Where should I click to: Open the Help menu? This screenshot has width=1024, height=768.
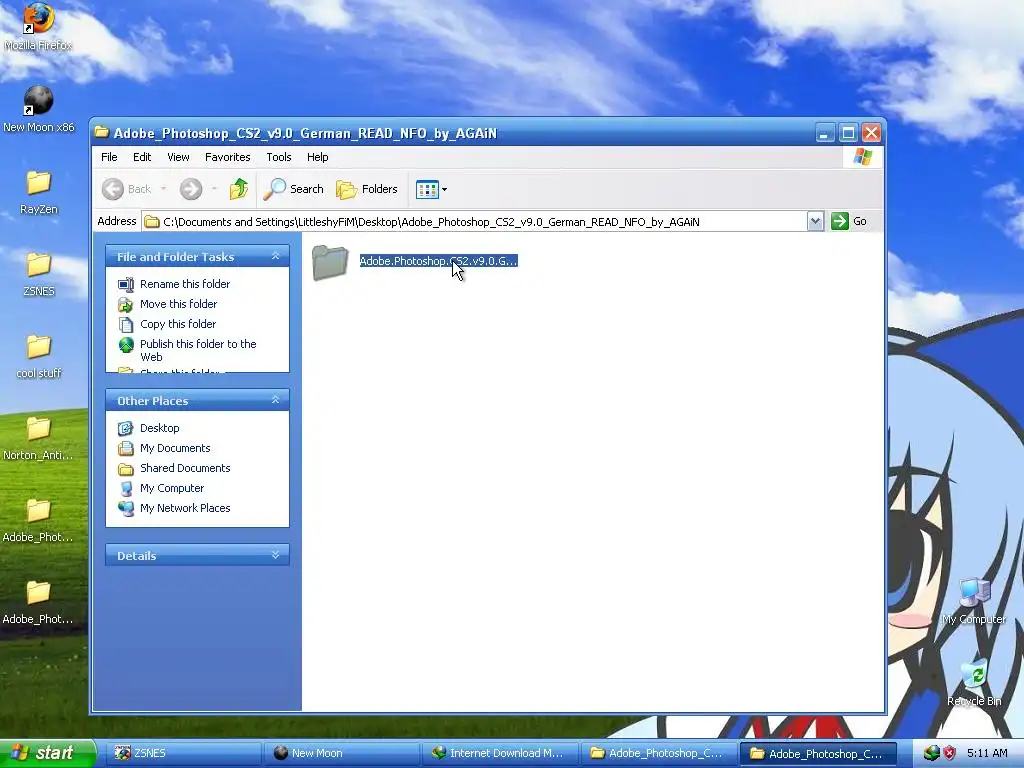click(x=317, y=157)
